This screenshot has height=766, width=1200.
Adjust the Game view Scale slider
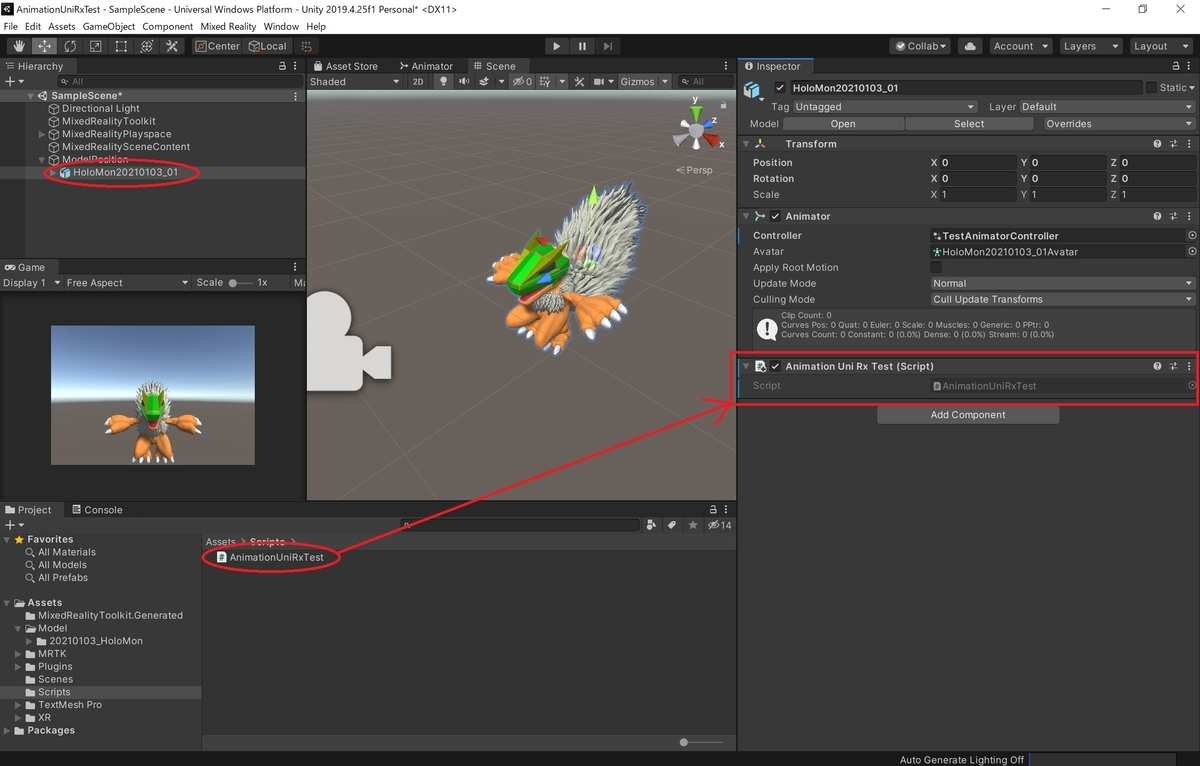coord(241,283)
